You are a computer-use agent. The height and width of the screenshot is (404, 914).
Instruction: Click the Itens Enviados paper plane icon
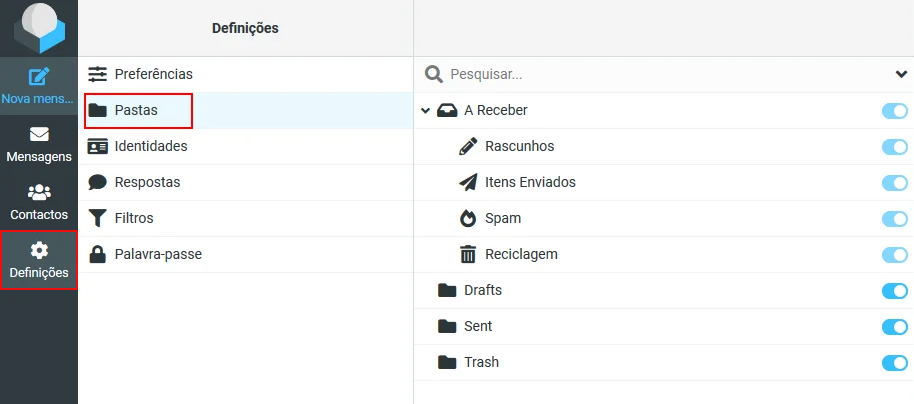468,182
